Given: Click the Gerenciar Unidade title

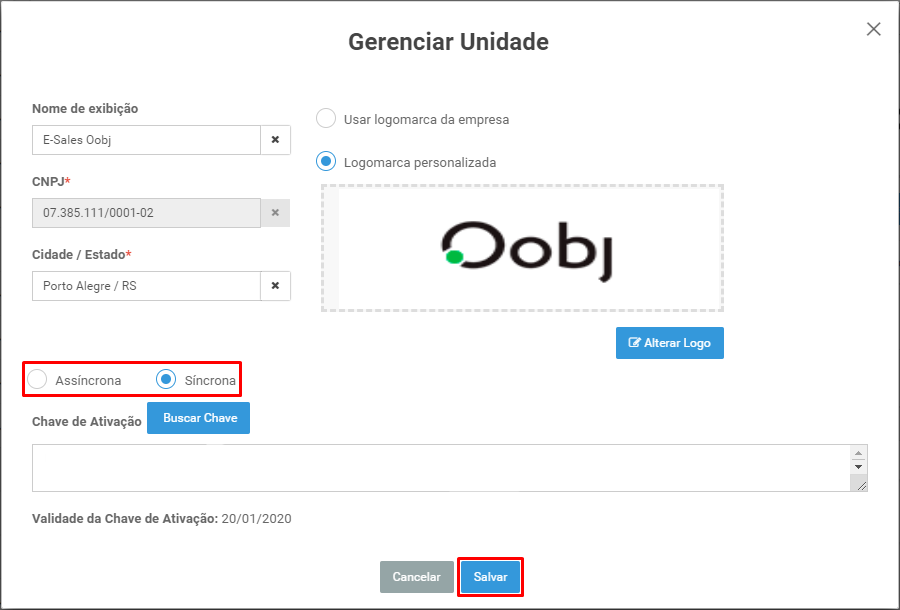Looking at the screenshot, I should [x=448, y=42].
